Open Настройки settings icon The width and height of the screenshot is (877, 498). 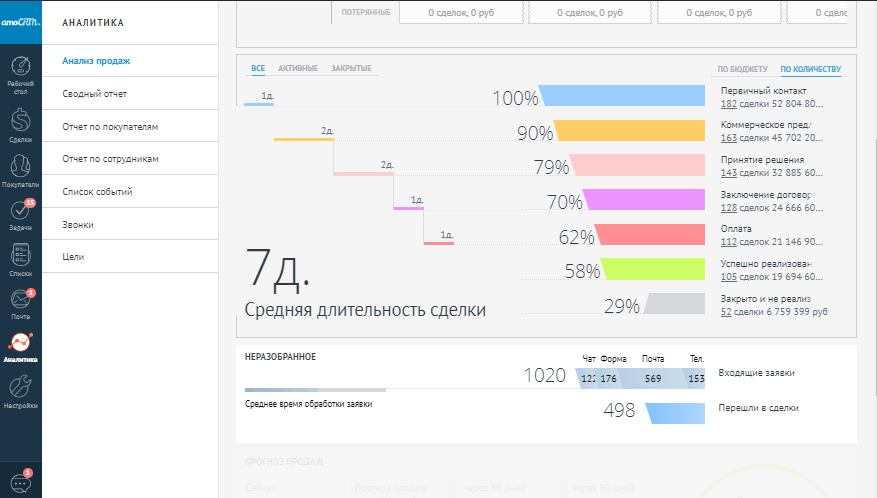(20, 391)
